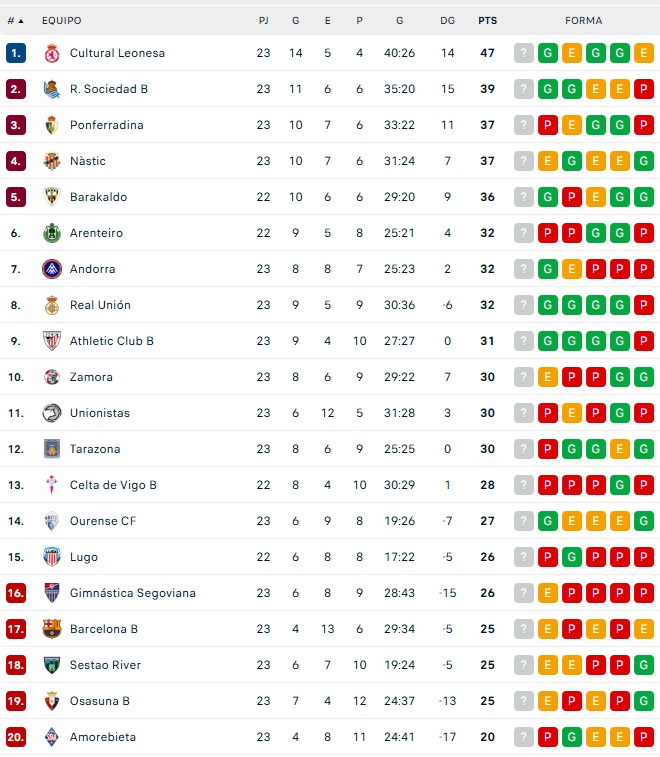Open the Ponferradina team link
660x757 pixels.
pyautogui.click(x=106, y=125)
